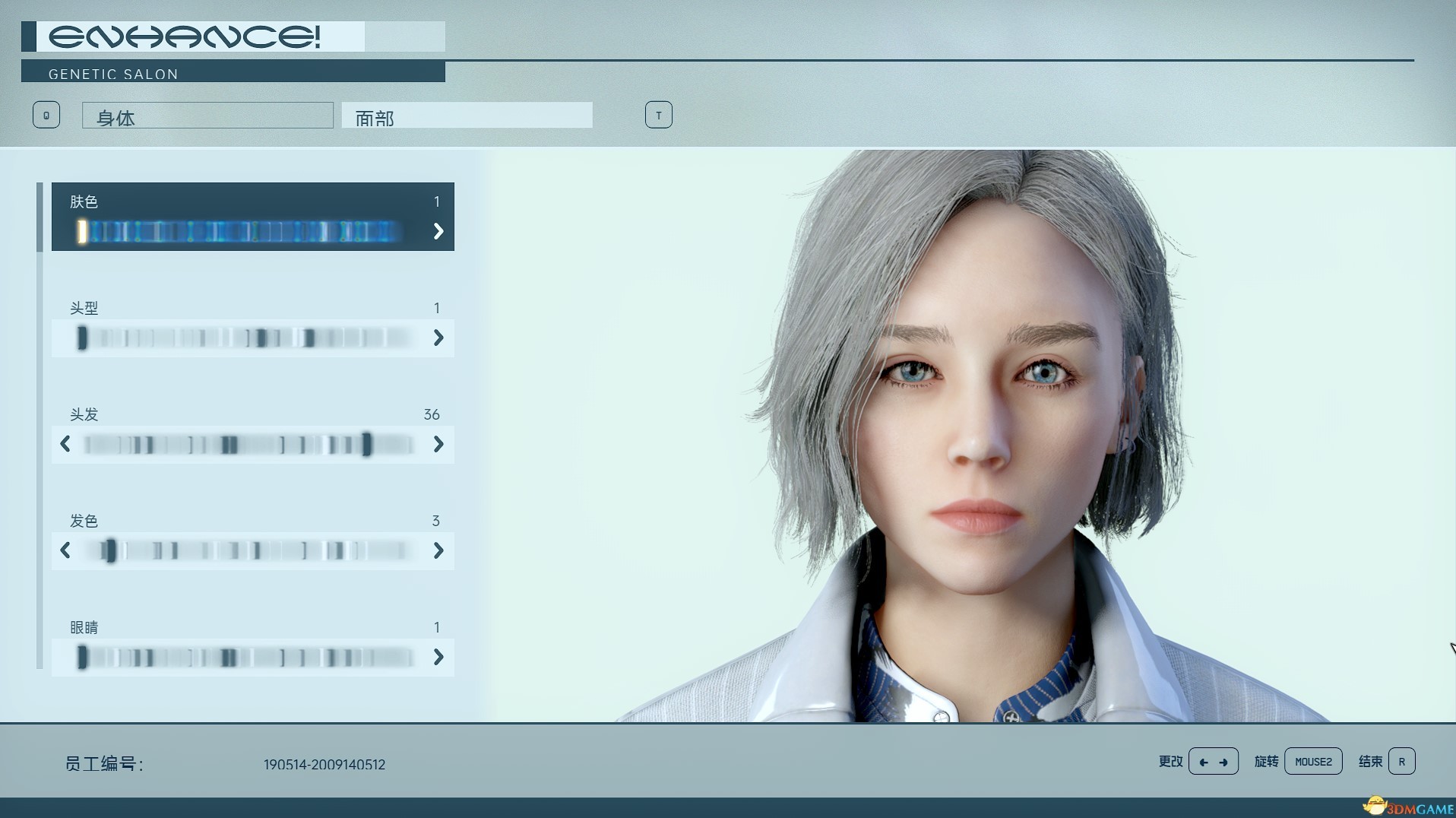Select the 头发 option label
The image size is (1456, 818).
tap(84, 414)
